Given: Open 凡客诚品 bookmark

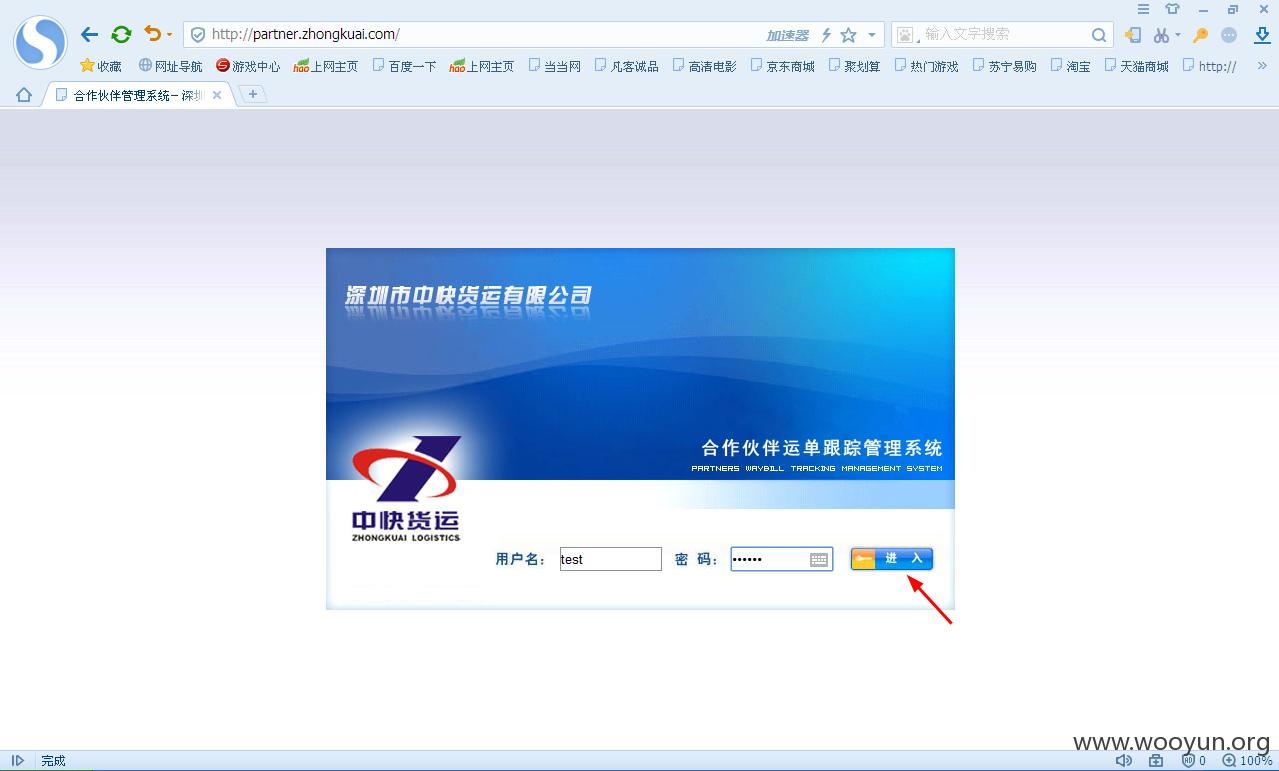Looking at the screenshot, I should pyautogui.click(x=627, y=66).
